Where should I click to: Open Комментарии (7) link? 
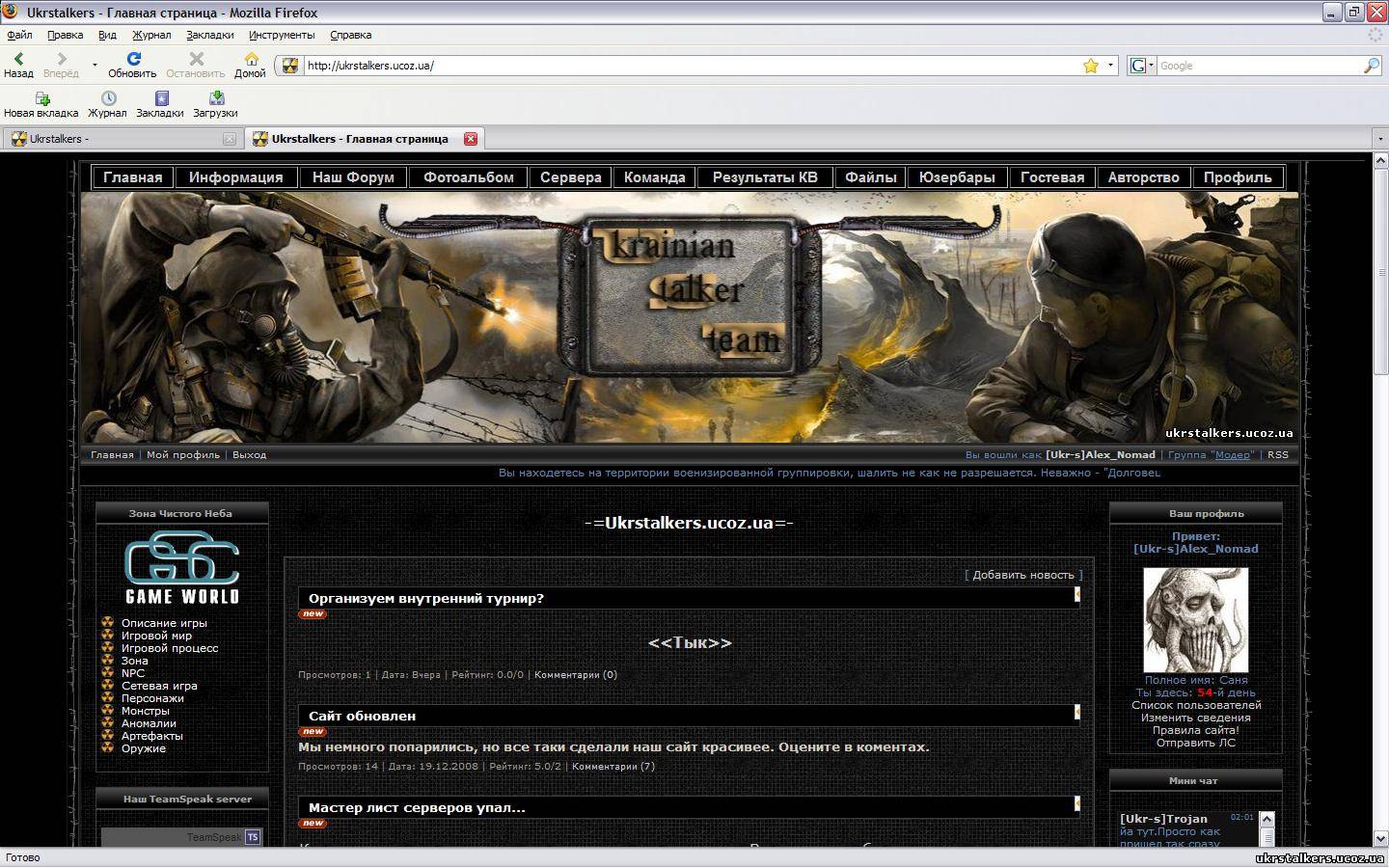pos(613,767)
